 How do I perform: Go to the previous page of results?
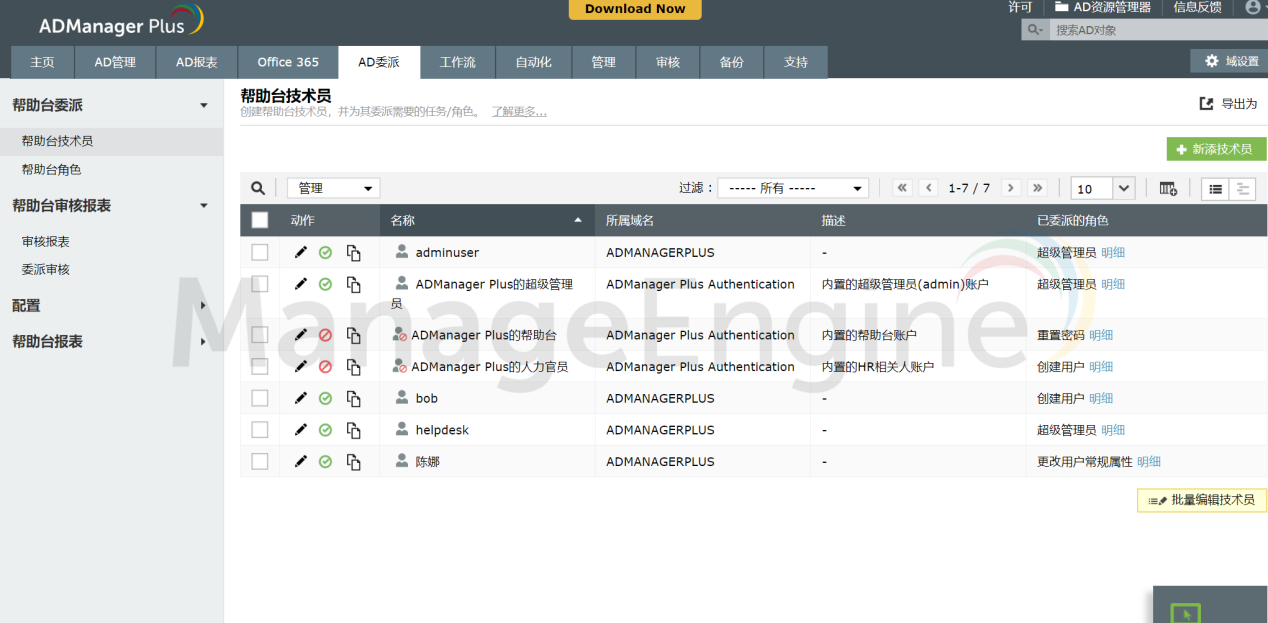[x=929, y=188]
